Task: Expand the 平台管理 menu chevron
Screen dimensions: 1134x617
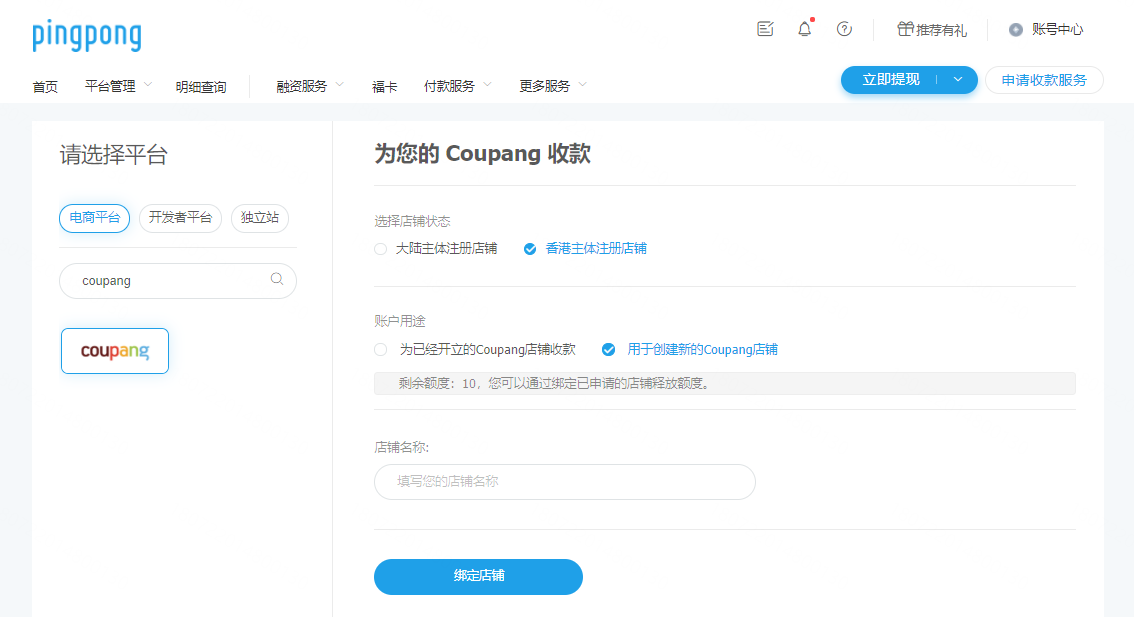Action: (148, 85)
